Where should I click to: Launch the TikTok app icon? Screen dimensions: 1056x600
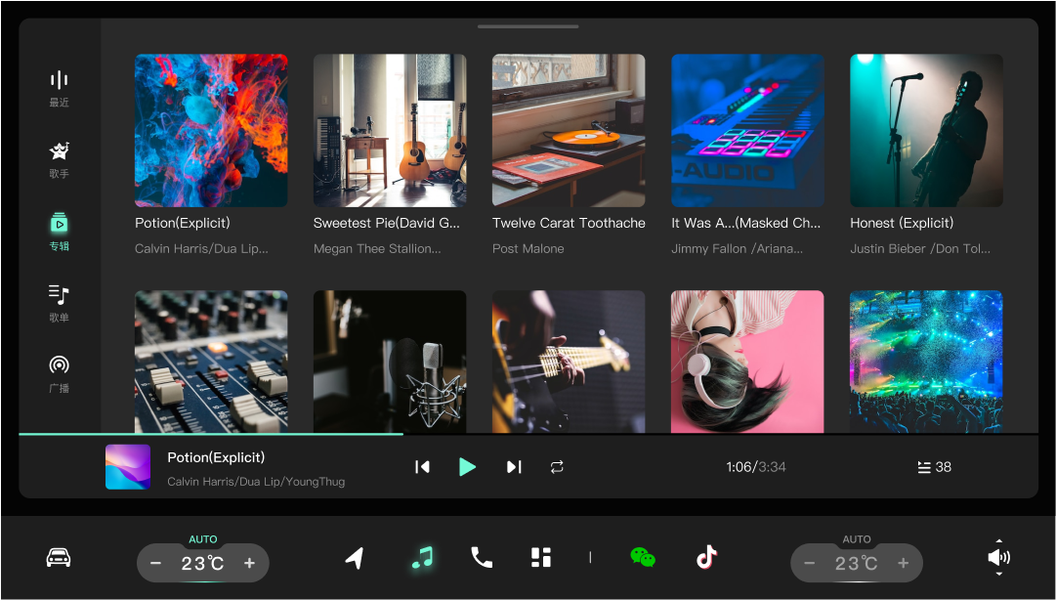point(706,558)
